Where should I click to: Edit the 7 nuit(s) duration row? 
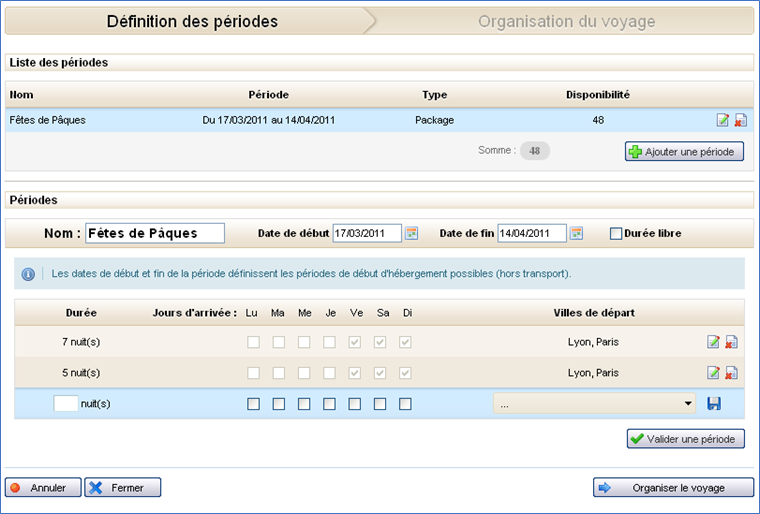coord(713,342)
